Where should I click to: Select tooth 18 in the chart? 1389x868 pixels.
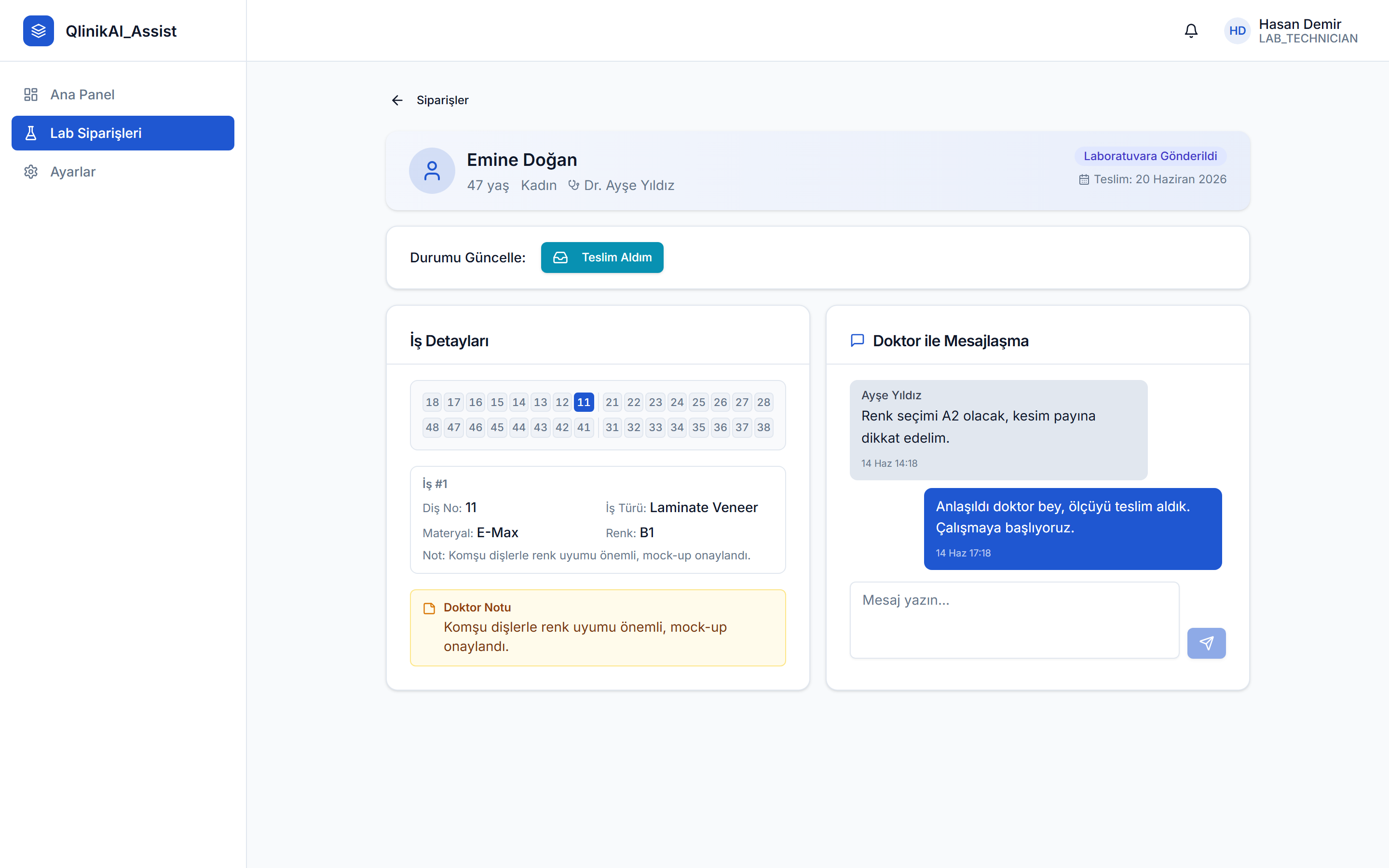tap(432, 403)
